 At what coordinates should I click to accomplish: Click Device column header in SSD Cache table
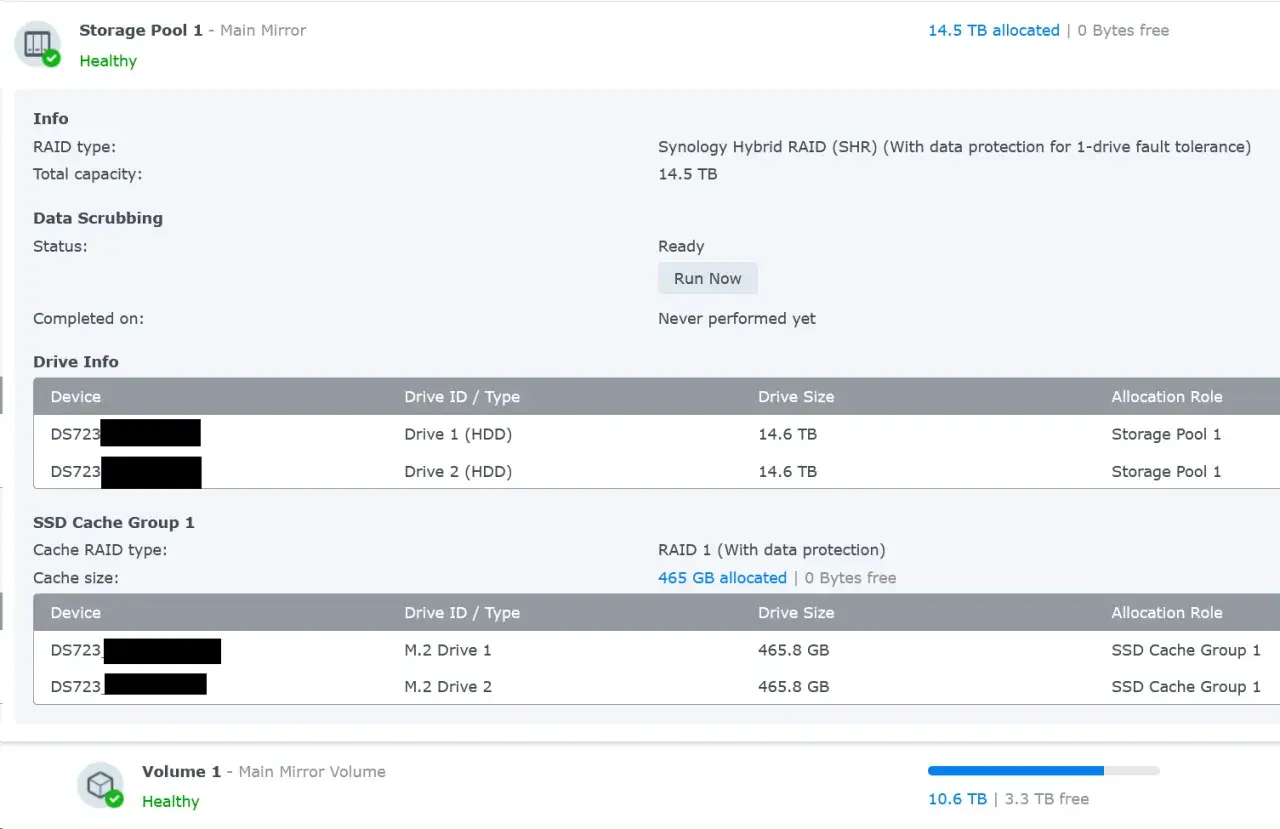[76, 613]
